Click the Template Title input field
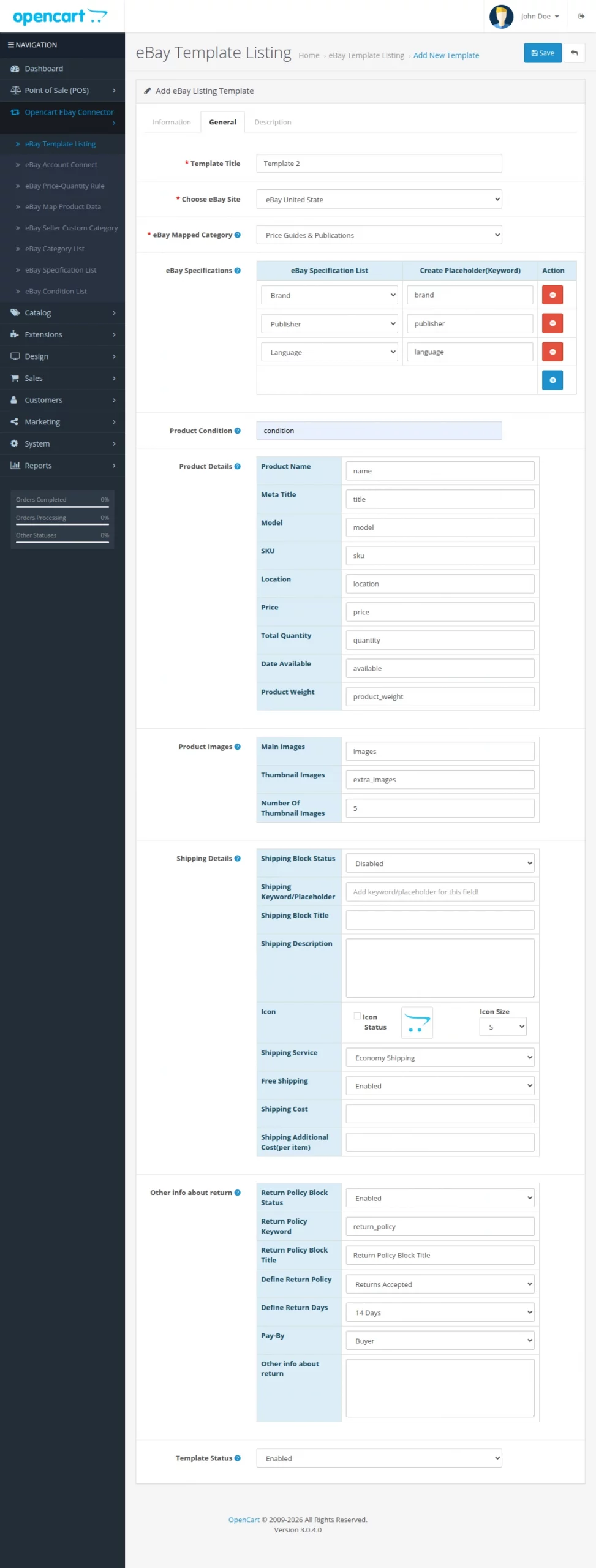 point(379,164)
